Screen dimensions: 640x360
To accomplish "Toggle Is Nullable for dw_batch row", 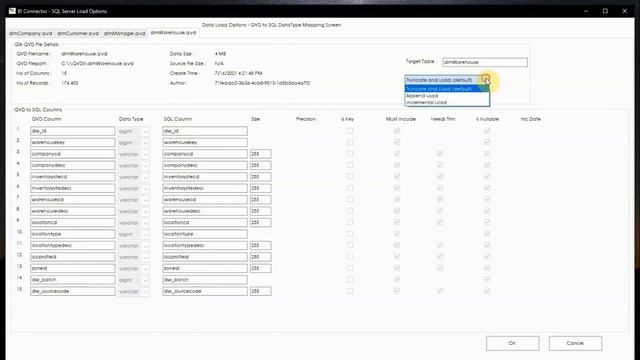I will [487, 280].
